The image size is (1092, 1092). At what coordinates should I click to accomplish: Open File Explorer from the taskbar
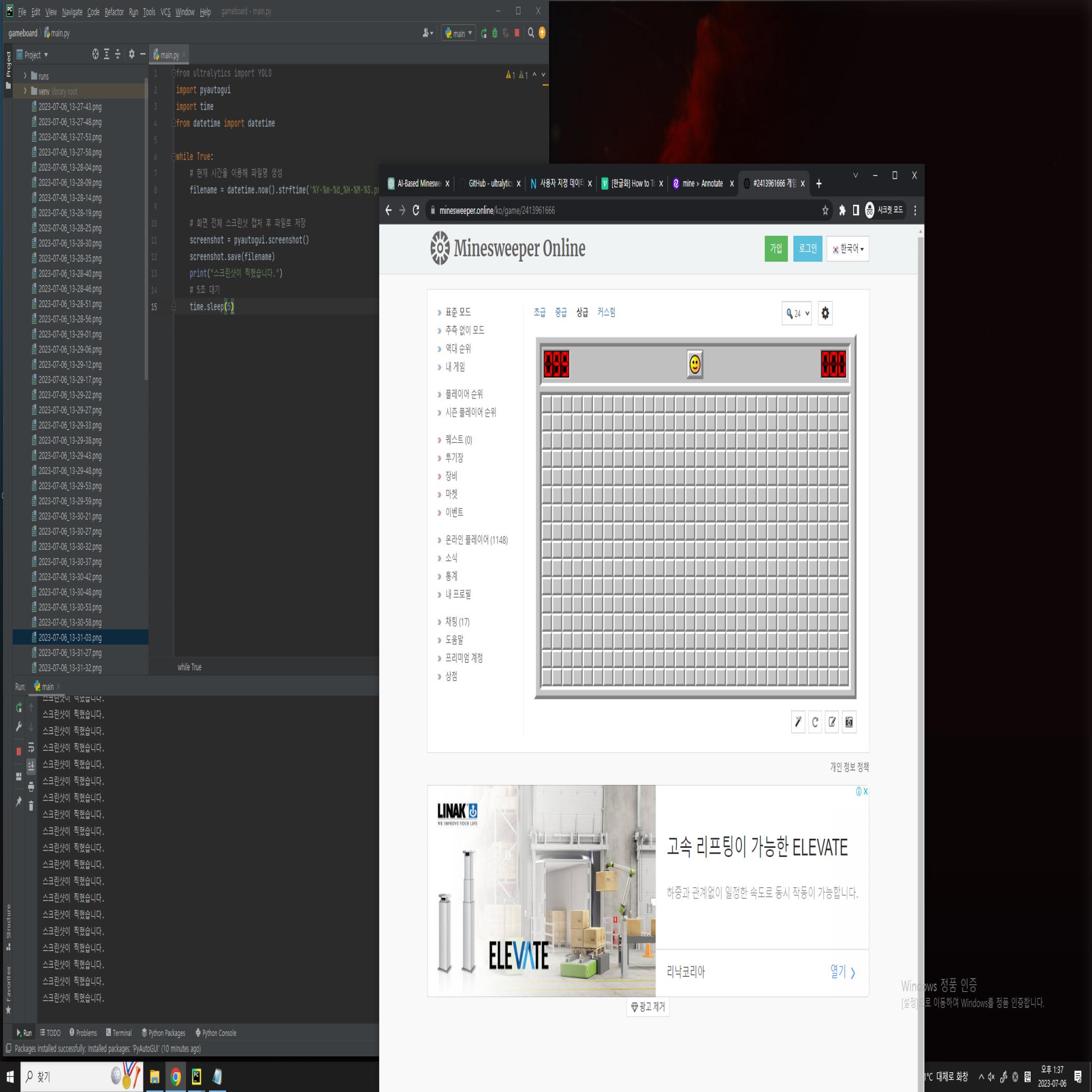pos(154,1077)
